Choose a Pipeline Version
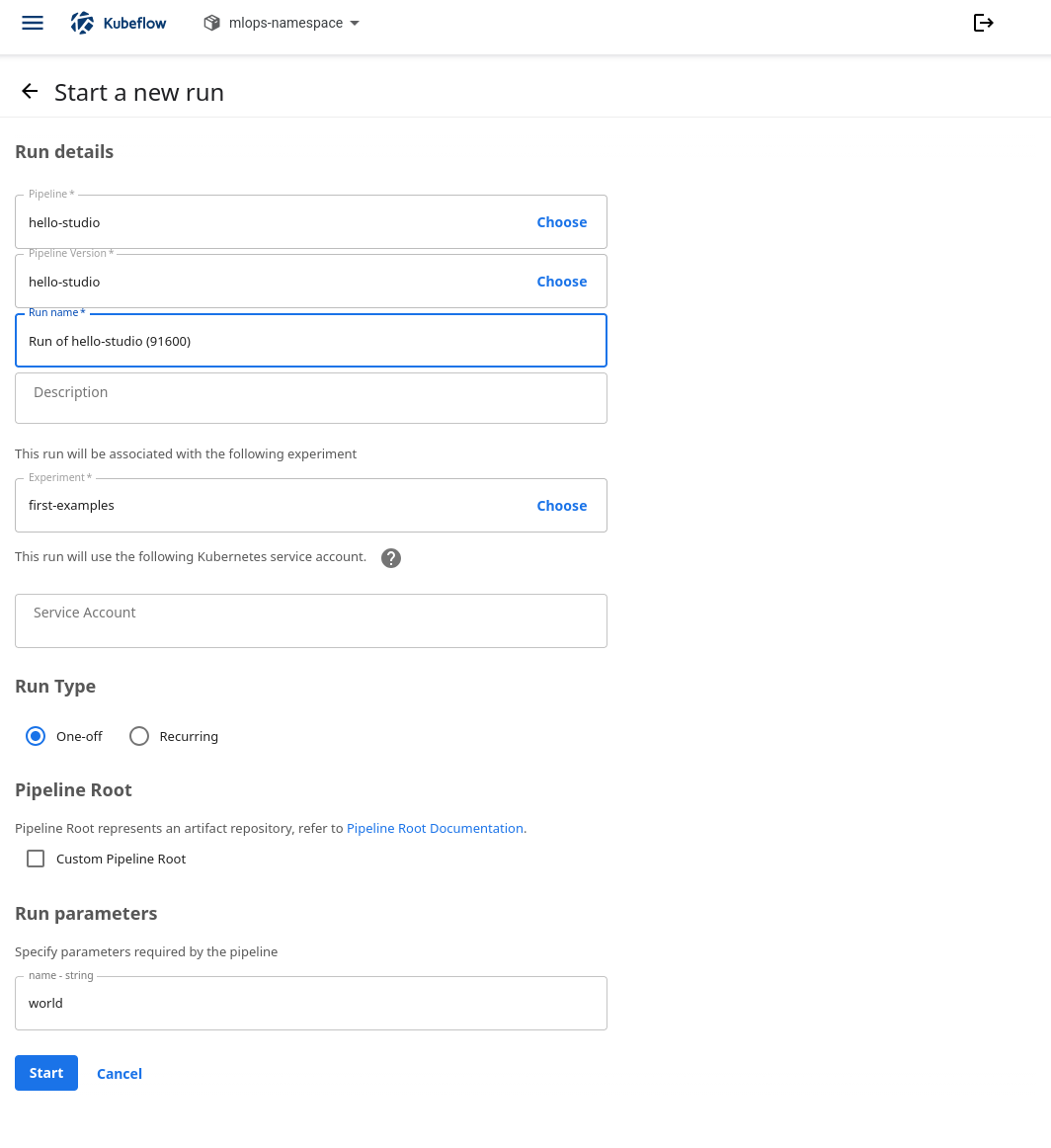Viewport: 1051px width, 1148px height. click(561, 282)
